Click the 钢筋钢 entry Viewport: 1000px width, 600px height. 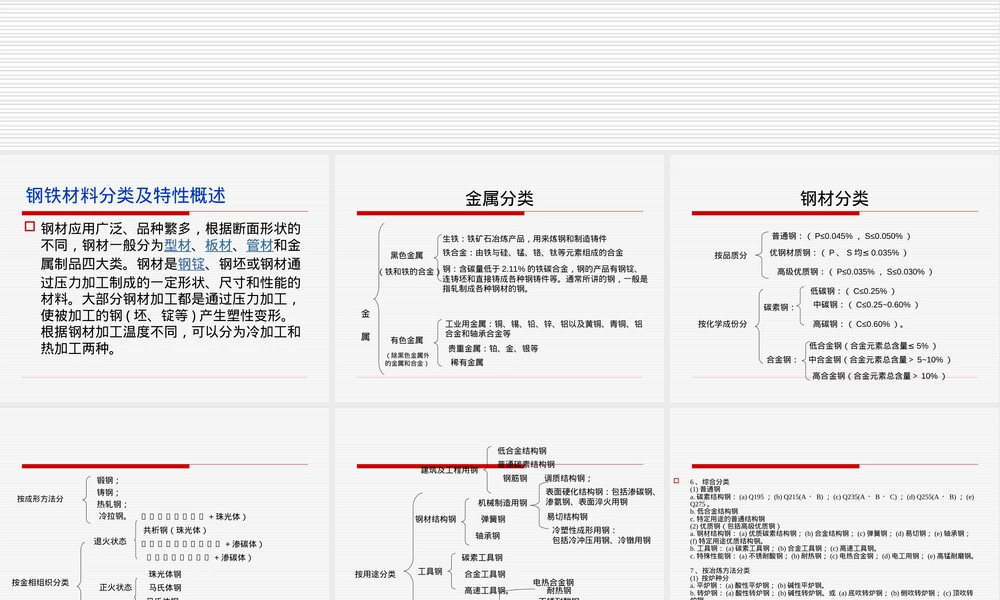click(x=515, y=478)
